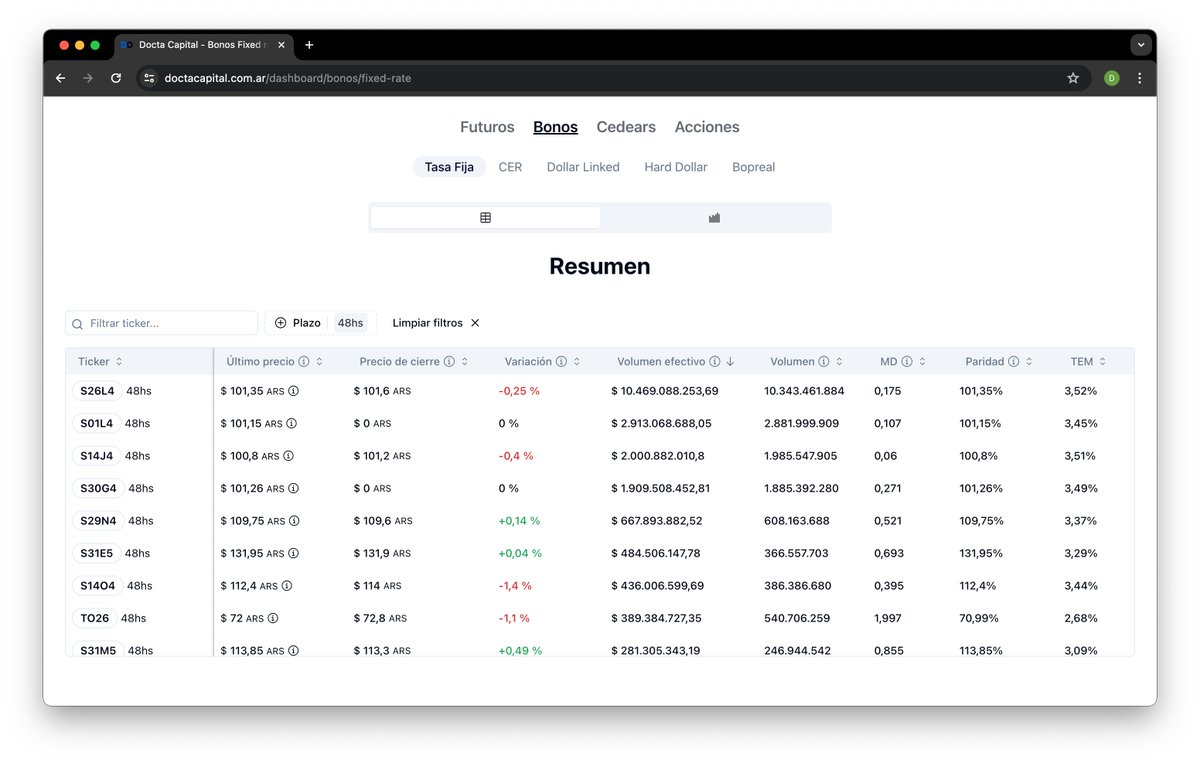
Task: Select Dollar Linked bond type
Action: click(x=583, y=167)
